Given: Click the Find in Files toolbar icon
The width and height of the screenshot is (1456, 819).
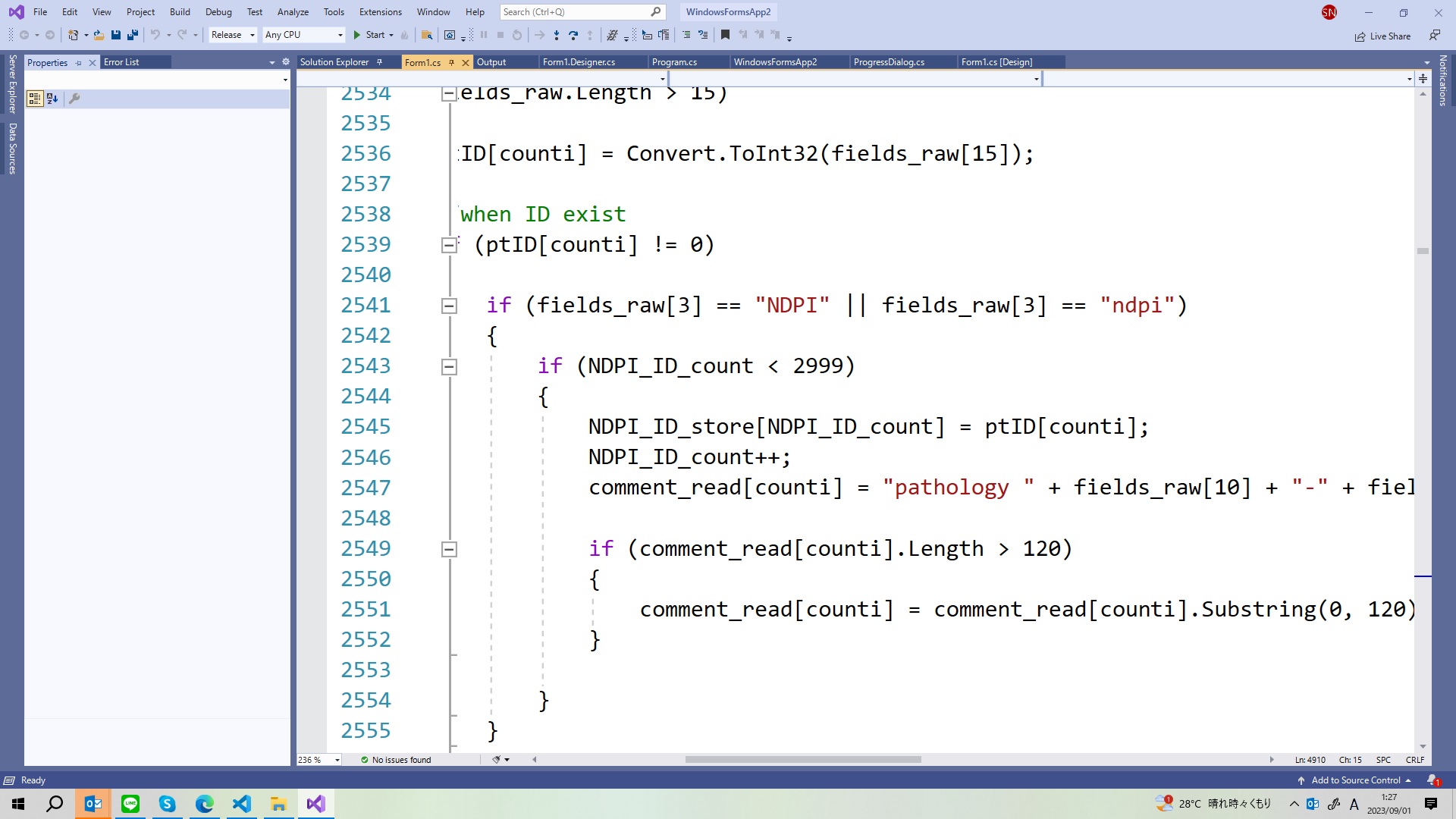Looking at the screenshot, I should click(x=427, y=35).
